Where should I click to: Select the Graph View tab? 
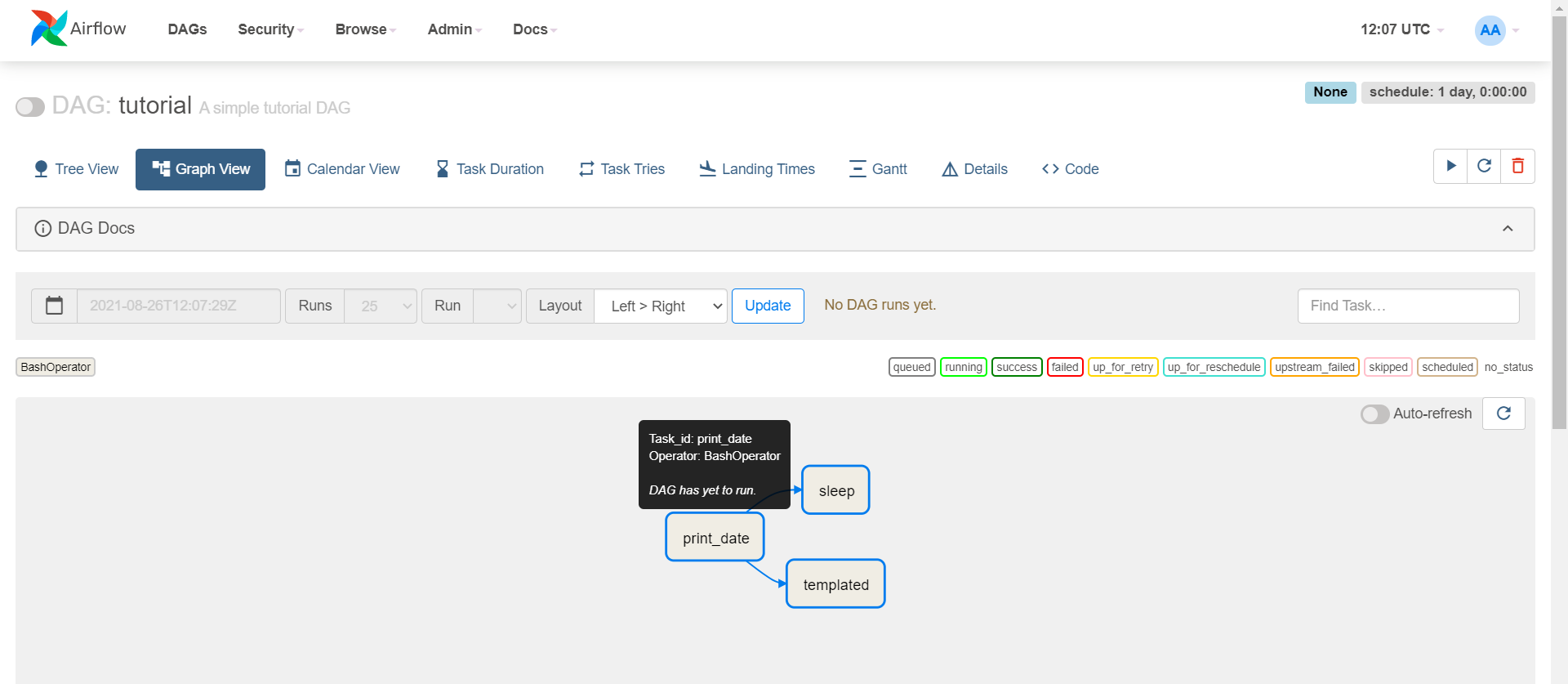pos(200,169)
